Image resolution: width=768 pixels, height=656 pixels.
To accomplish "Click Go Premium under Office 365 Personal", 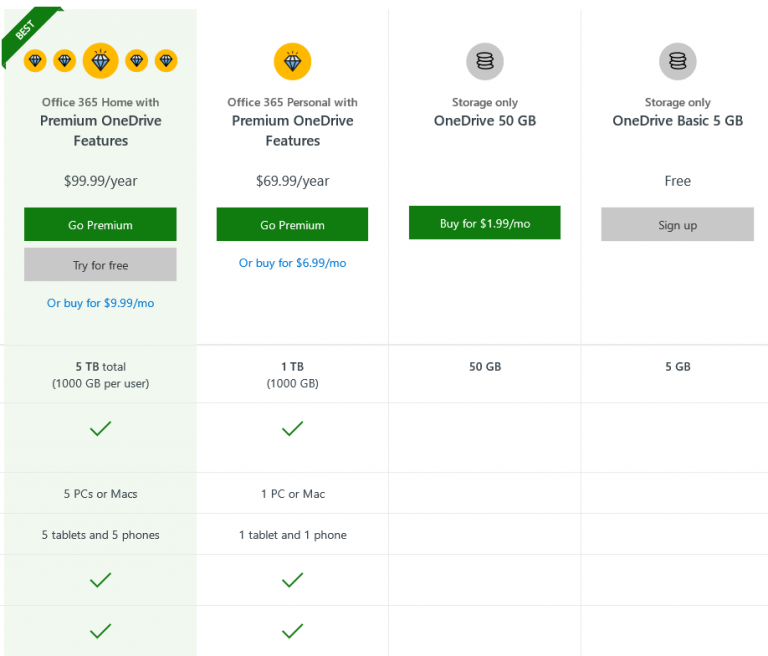I will point(292,224).
